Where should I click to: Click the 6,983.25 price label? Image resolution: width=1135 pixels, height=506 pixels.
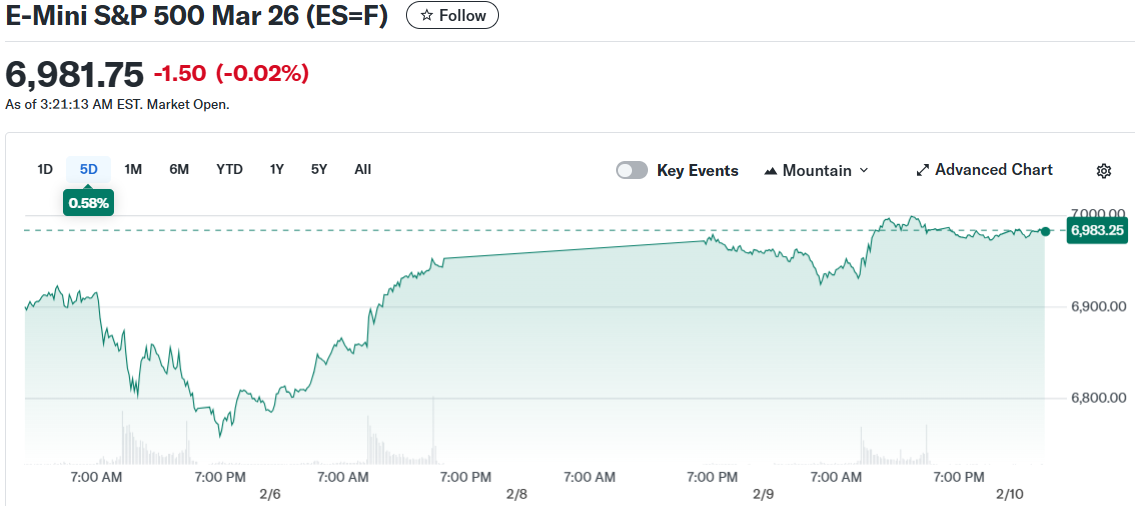click(1097, 231)
